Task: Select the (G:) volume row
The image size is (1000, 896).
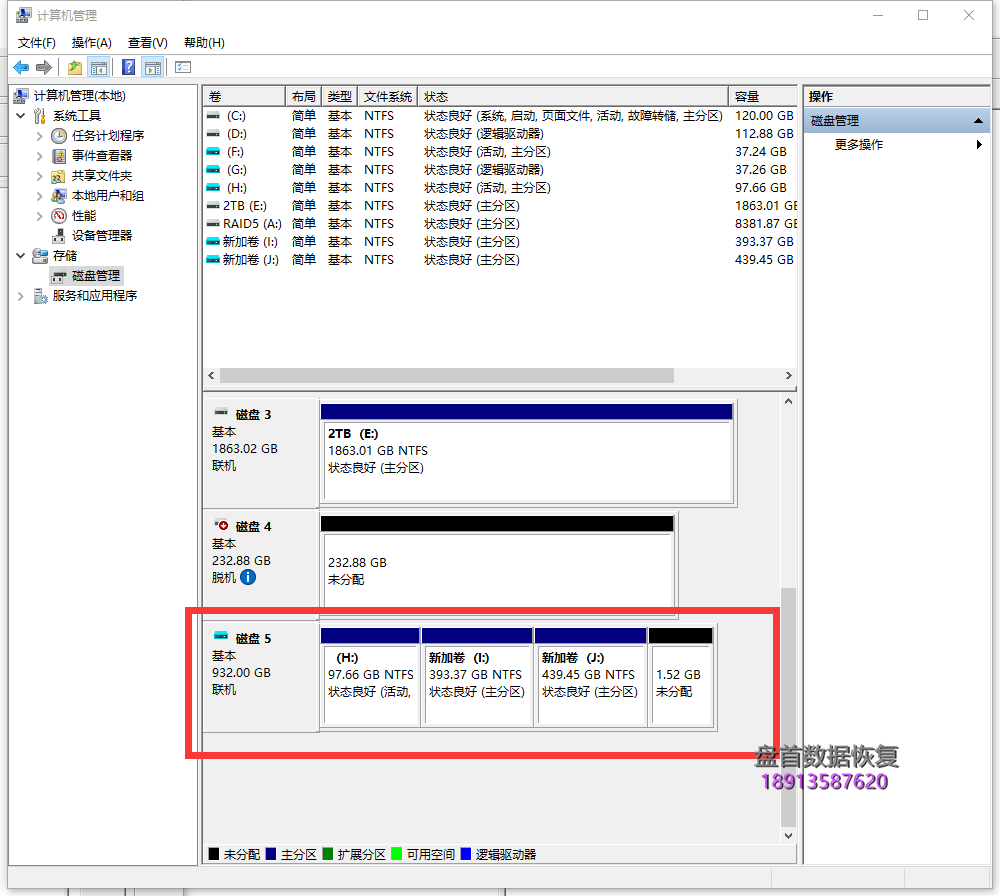Action: tap(500, 170)
